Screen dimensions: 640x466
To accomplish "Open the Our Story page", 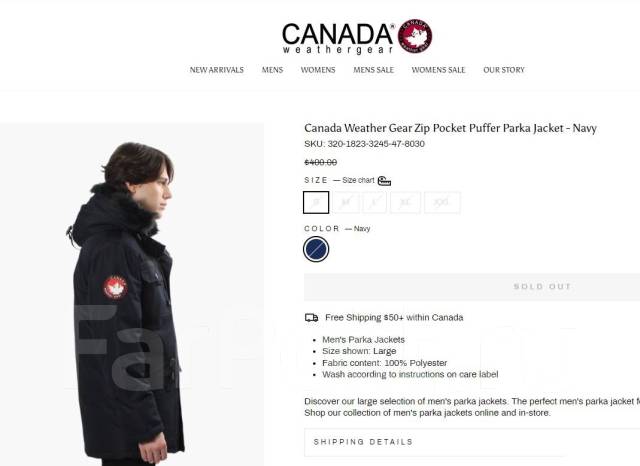I will tap(504, 70).
